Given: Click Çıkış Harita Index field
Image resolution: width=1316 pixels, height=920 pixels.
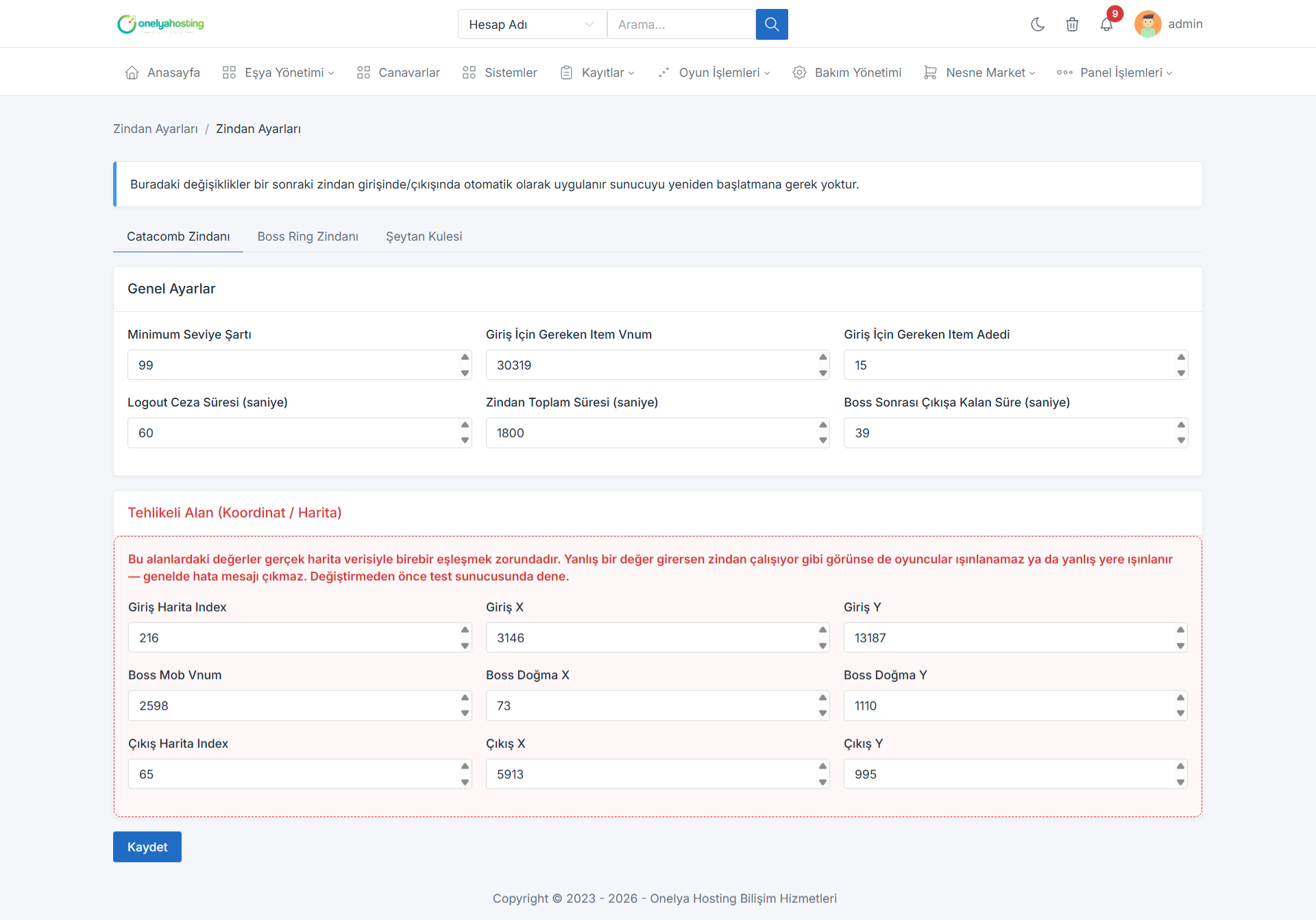Looking at the screenshot, I should (300, 774).
